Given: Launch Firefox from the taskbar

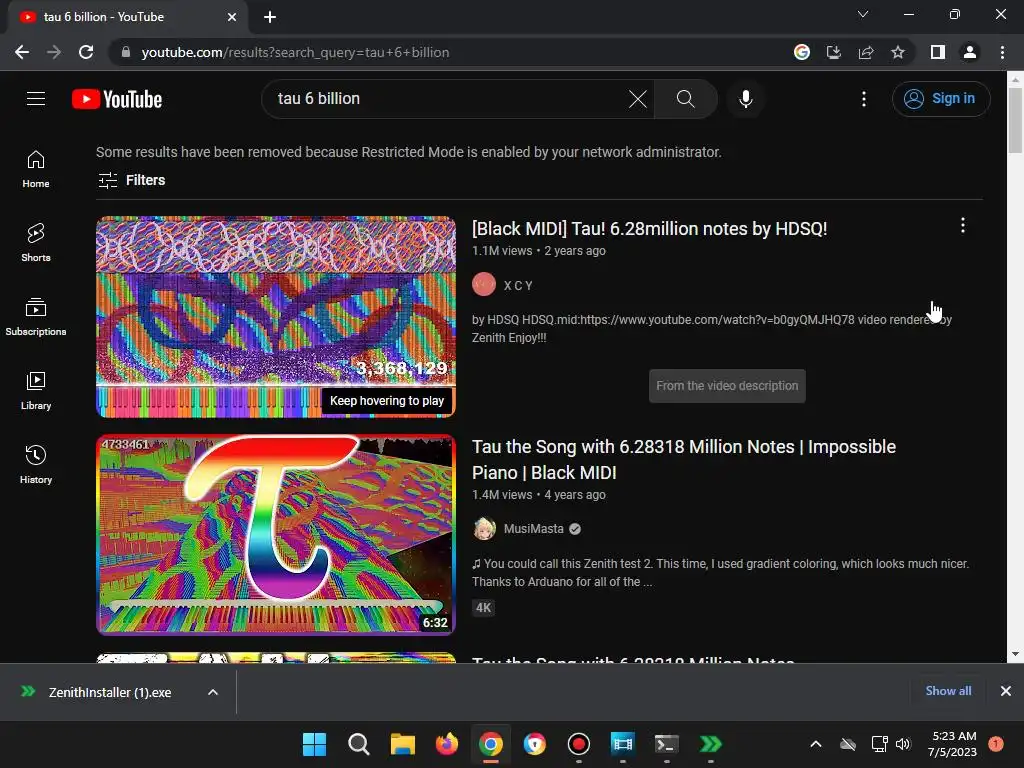Looking at the screenshot, I should pos(447,744).
